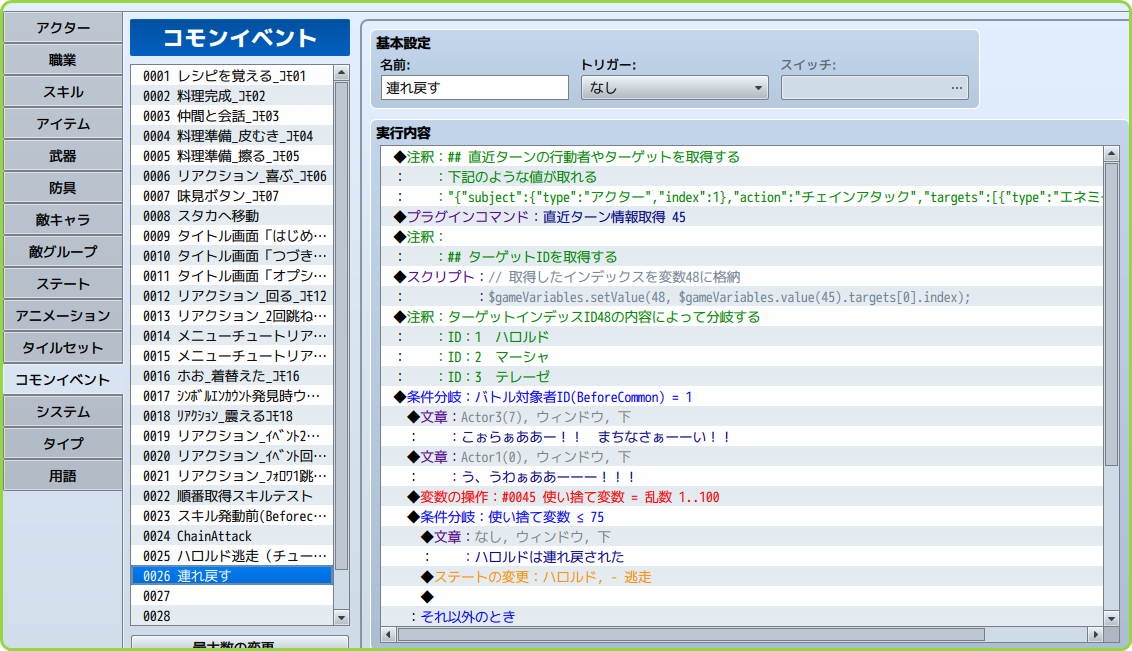Switch to the 敵キャラ tab
Image resolution: width=1132 pixels, height=651 pixels.
63,219
